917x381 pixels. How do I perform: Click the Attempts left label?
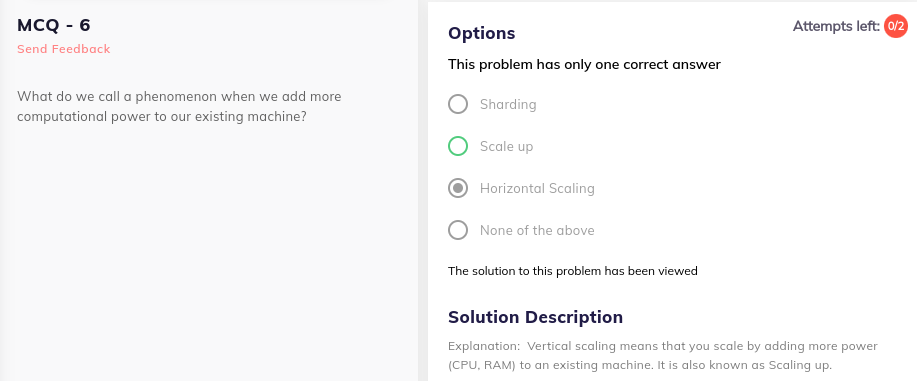coord(836,26)
